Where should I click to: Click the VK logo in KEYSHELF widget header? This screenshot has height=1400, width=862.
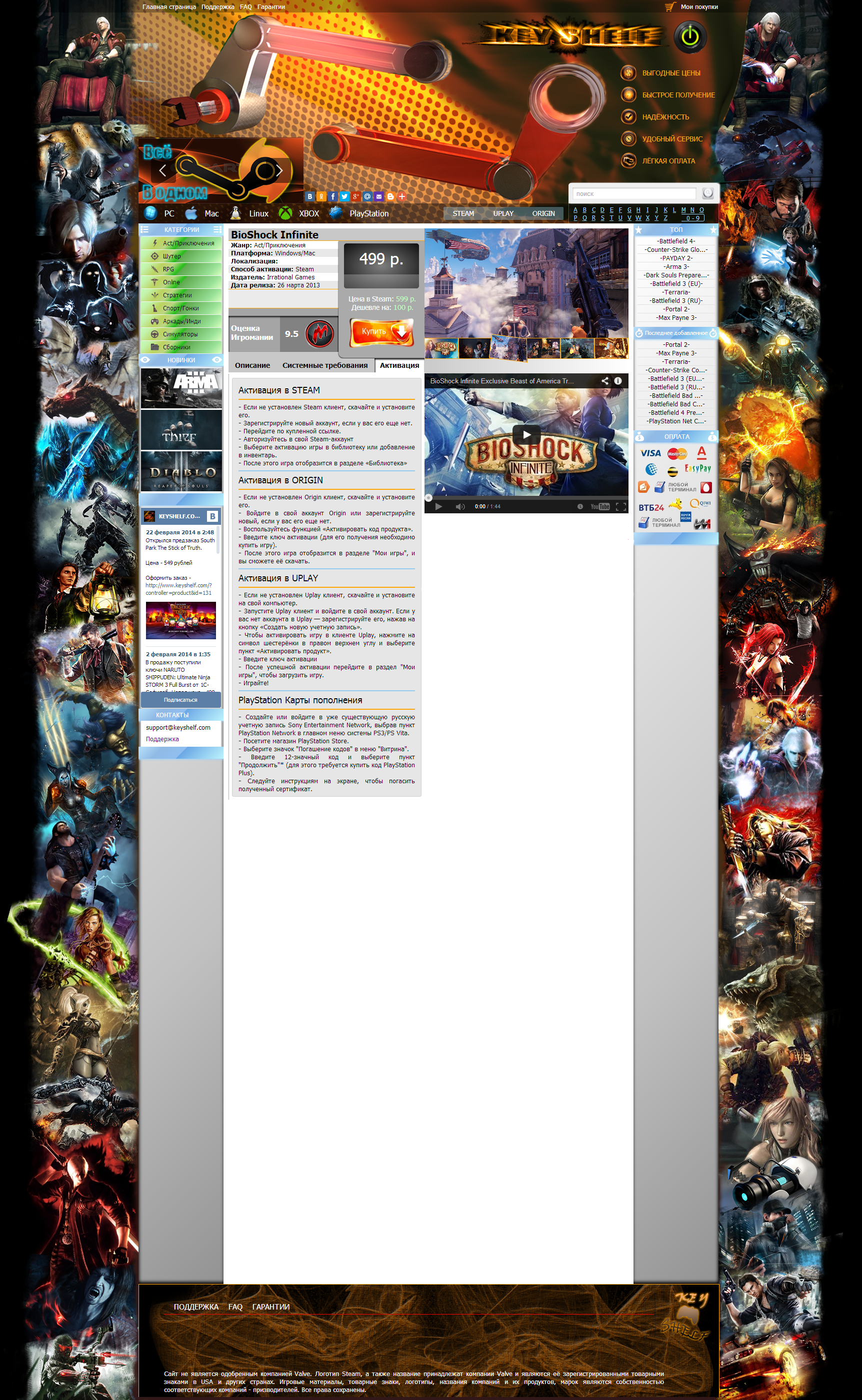[212, 516]
